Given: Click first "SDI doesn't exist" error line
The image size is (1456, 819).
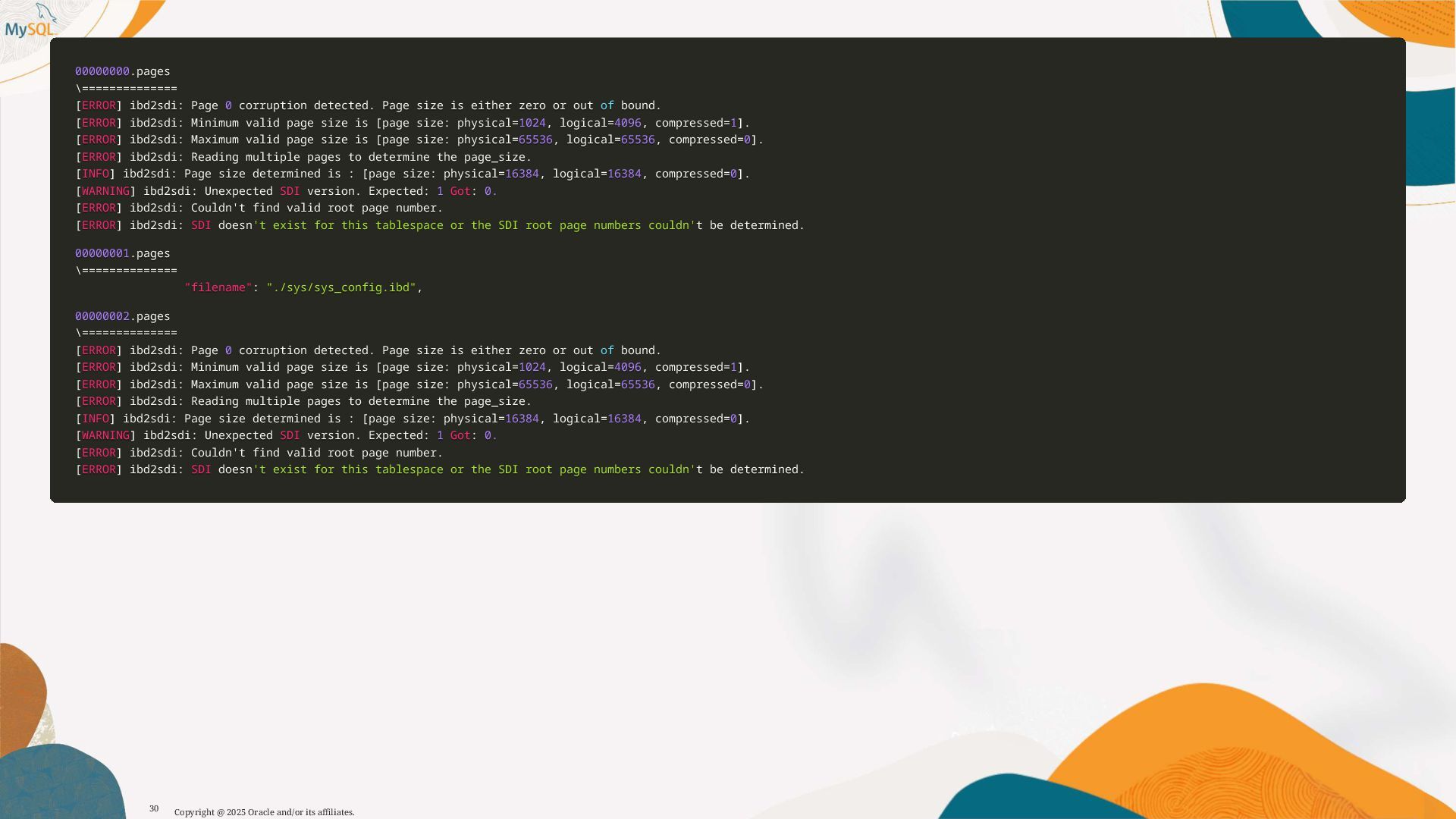Looking at the screenshot, I should click(x=439, y=225).
